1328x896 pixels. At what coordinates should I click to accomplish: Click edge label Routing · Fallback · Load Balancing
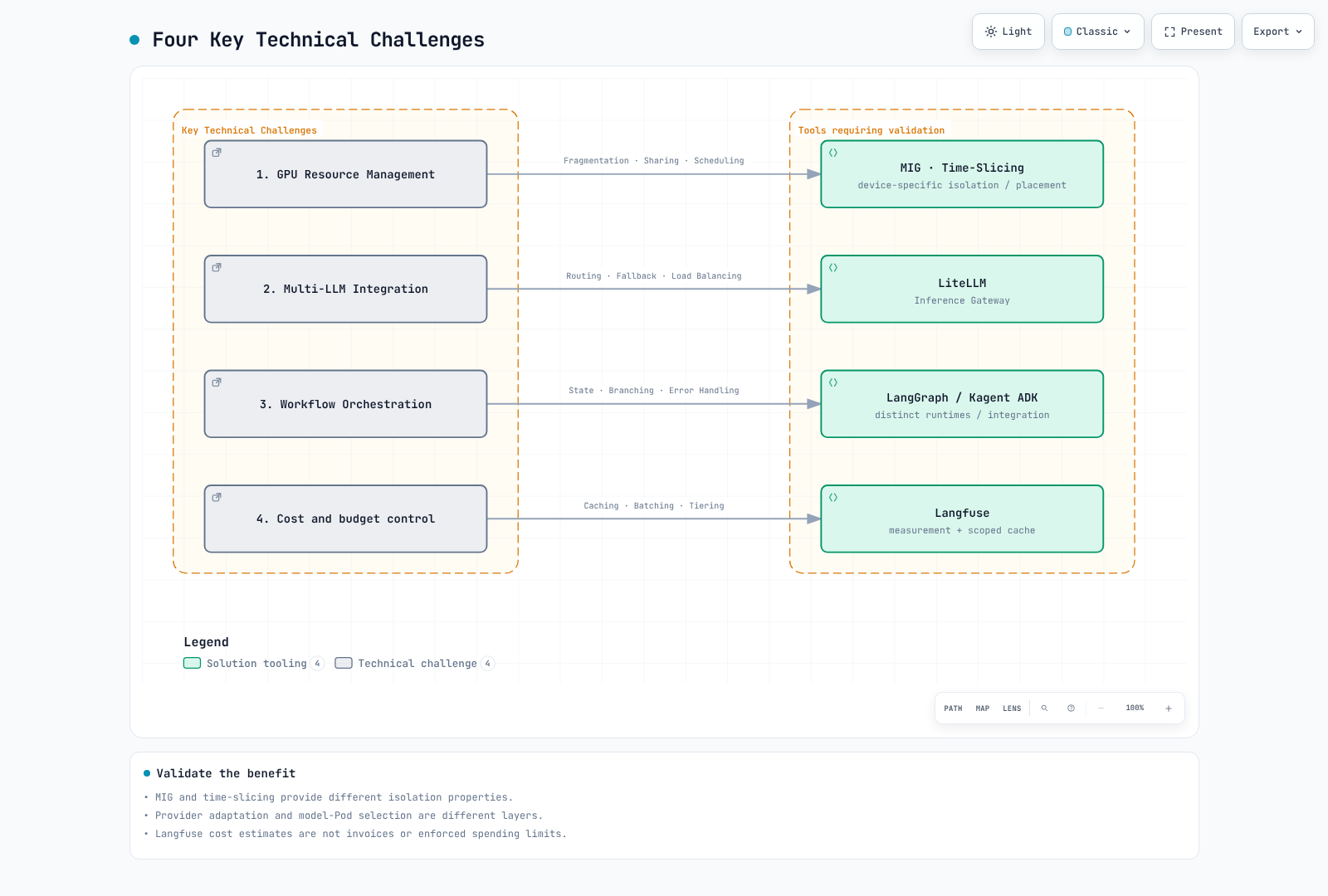point(654,276)
